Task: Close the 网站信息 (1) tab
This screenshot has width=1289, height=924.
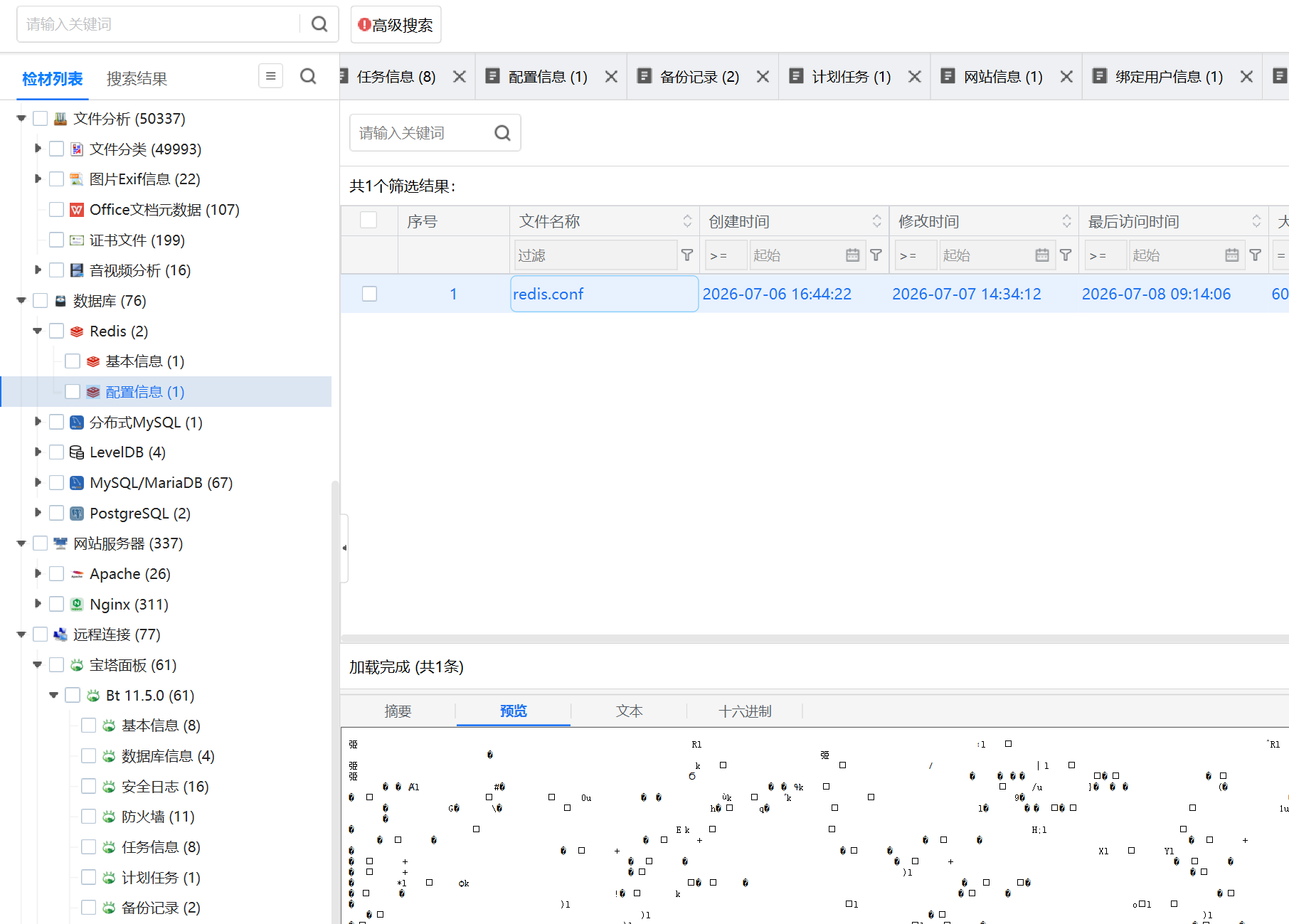Action: tap(1066, 77)
